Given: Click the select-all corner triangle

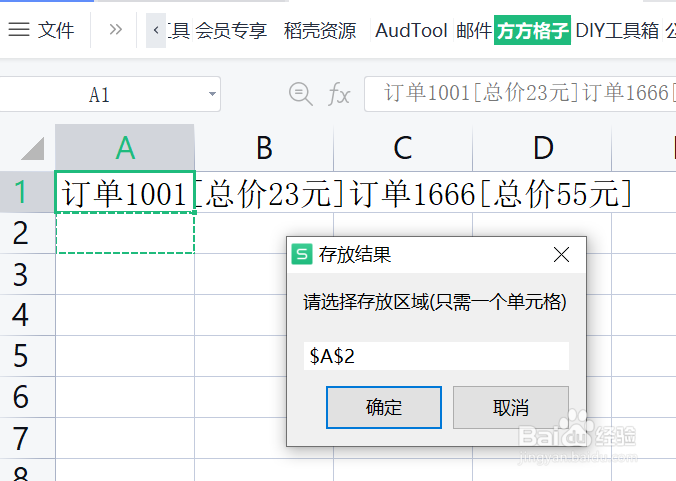Looking at the screenshot, I should [x=33, y=148].
